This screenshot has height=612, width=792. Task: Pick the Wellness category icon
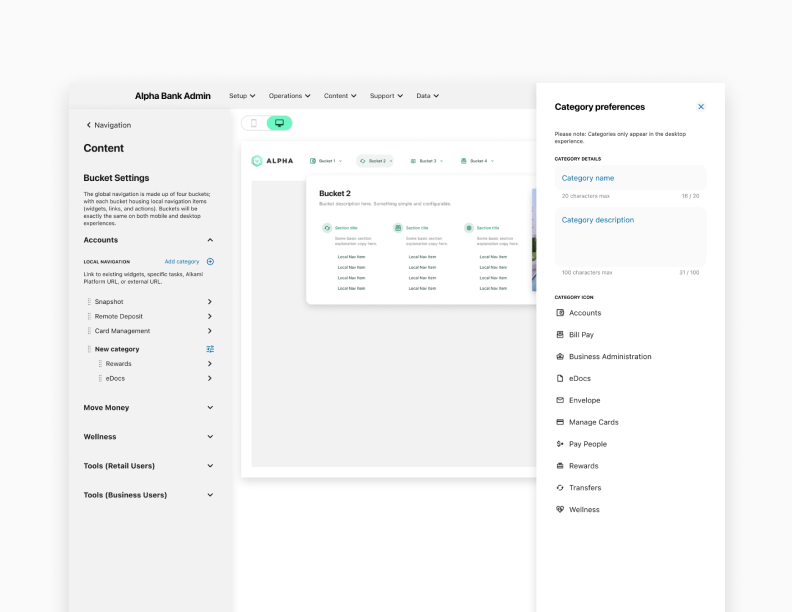click(x=583, y=510)
